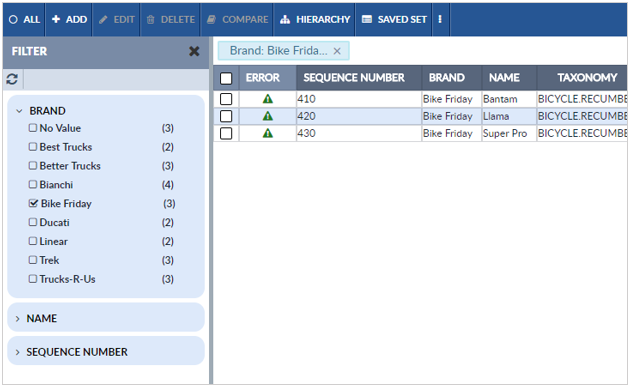Collapse the BRAND filter section

pyautogui.click(x=19, y=111)
